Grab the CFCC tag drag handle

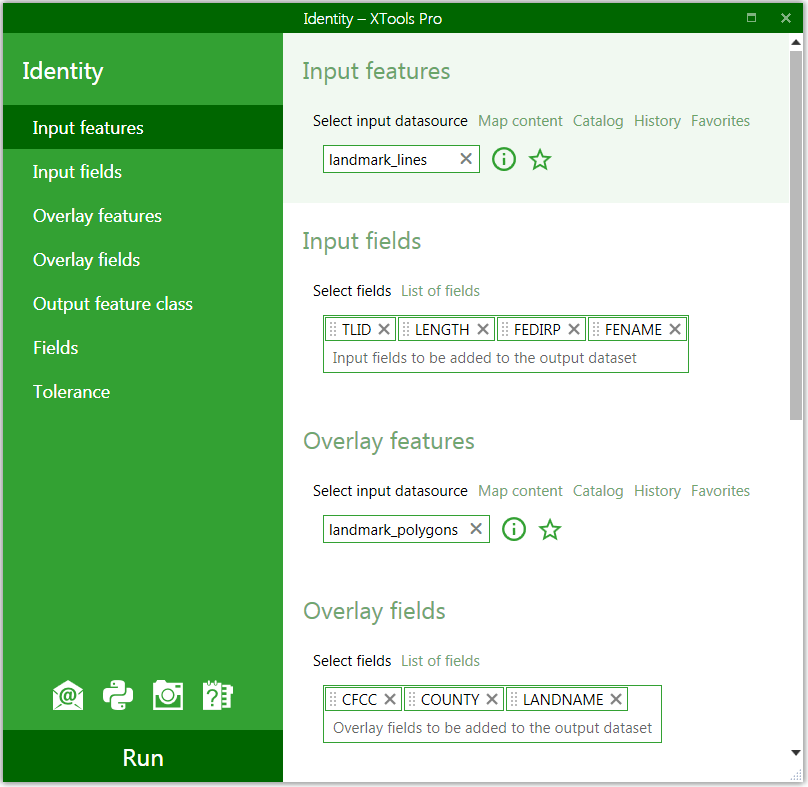333,699
